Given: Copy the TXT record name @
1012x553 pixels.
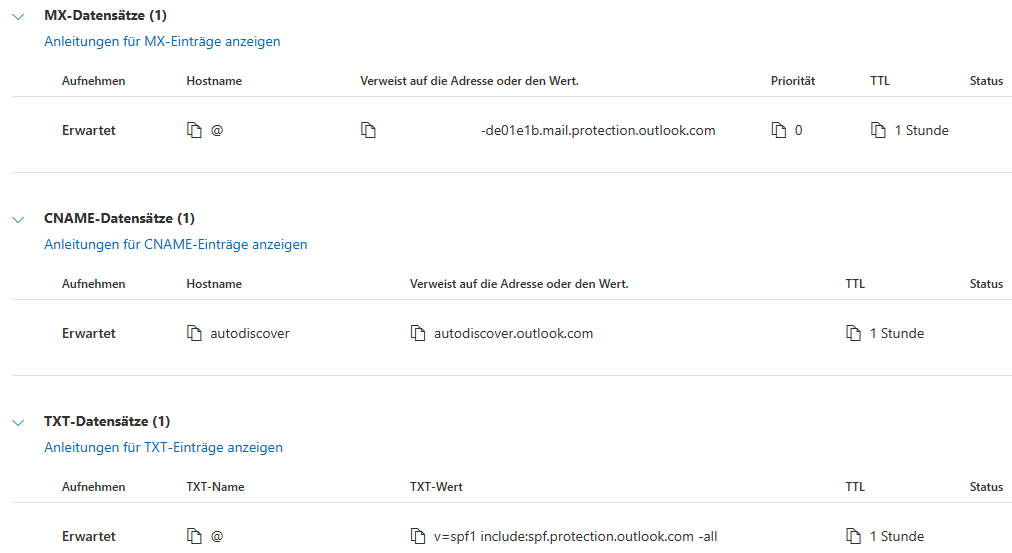Looking at the screenshot, I should pyautogui.click(x=195, y=537).
